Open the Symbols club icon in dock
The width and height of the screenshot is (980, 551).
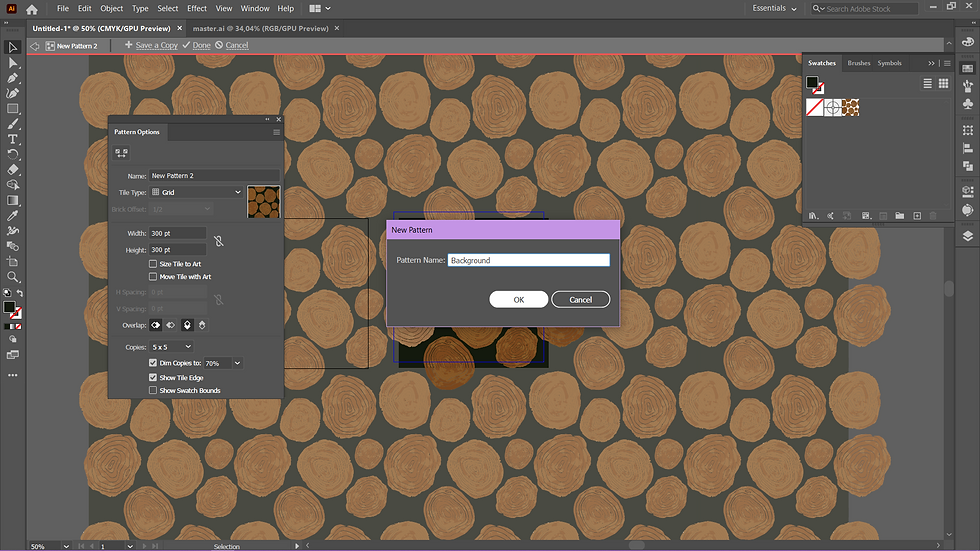coord(968,104)
